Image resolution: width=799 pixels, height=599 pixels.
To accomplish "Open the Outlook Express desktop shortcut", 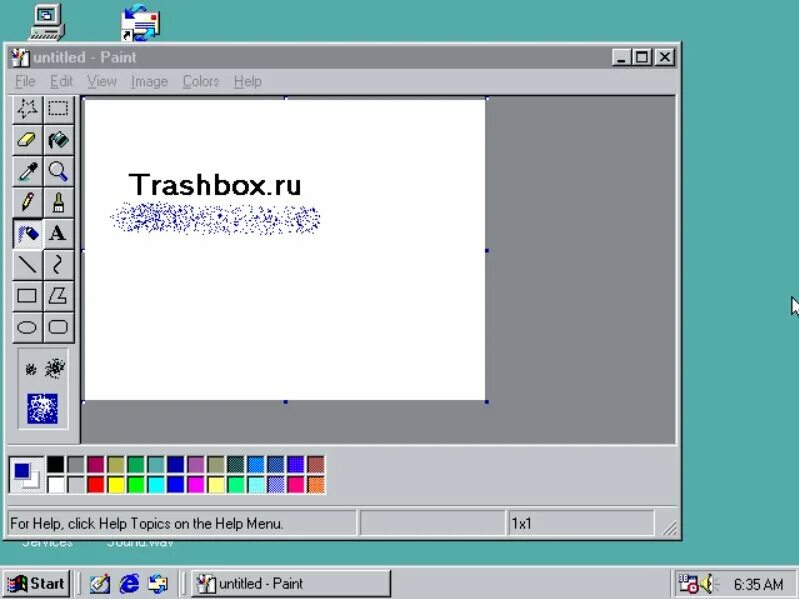I will (140, 22).
